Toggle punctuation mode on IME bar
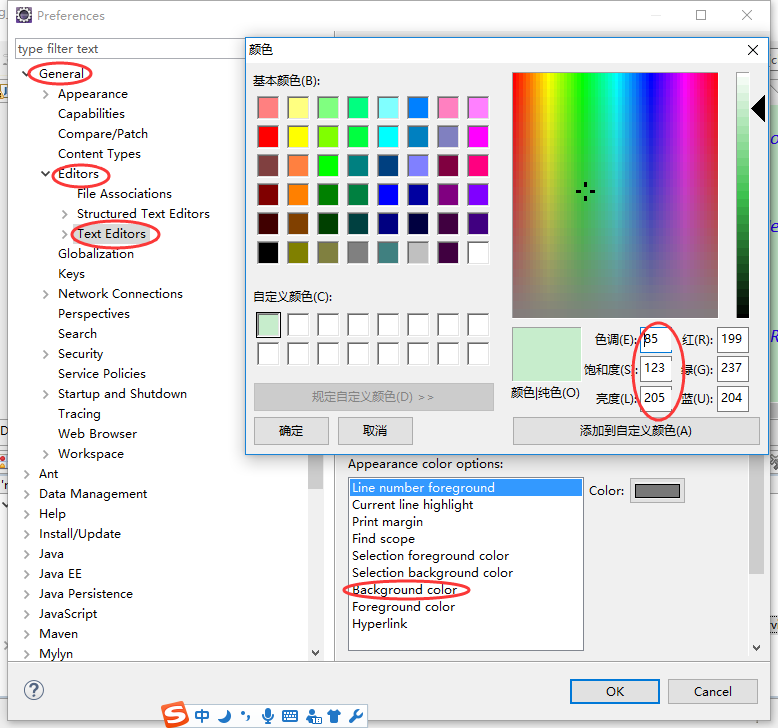The image size is (778, 728). pyautogui.click(x=245, y=716)
